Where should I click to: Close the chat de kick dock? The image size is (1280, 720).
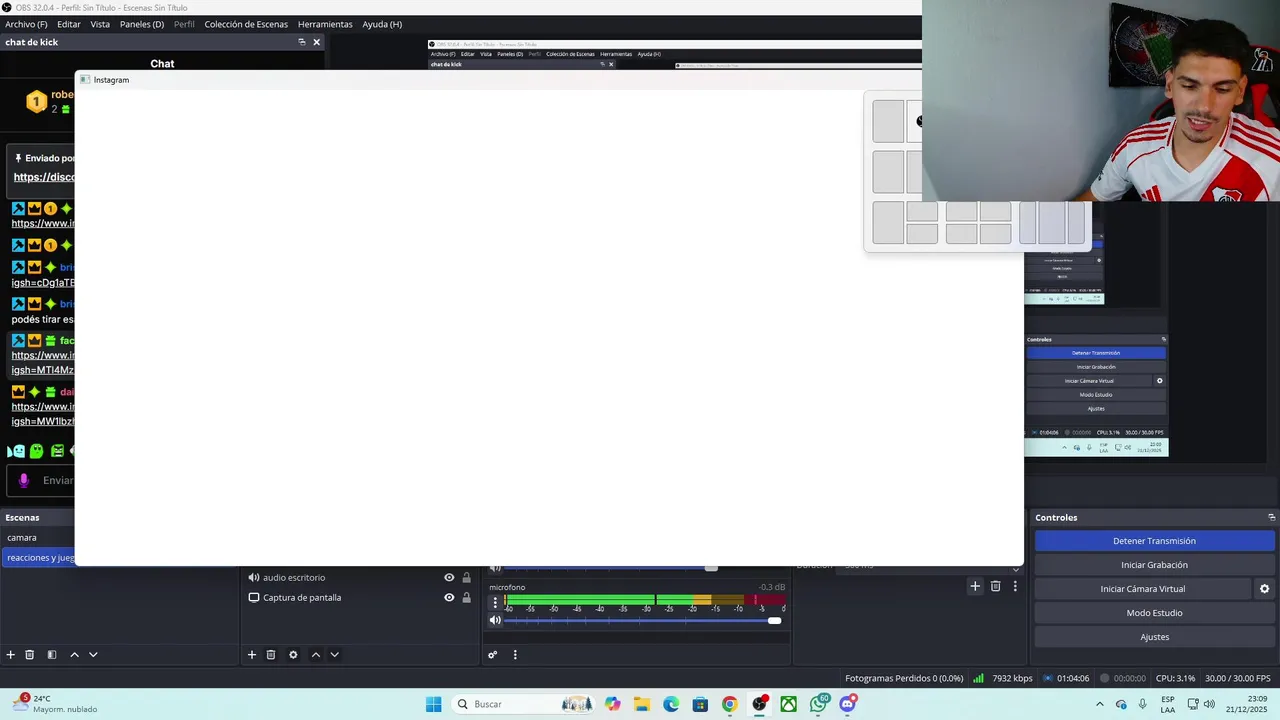317,42
